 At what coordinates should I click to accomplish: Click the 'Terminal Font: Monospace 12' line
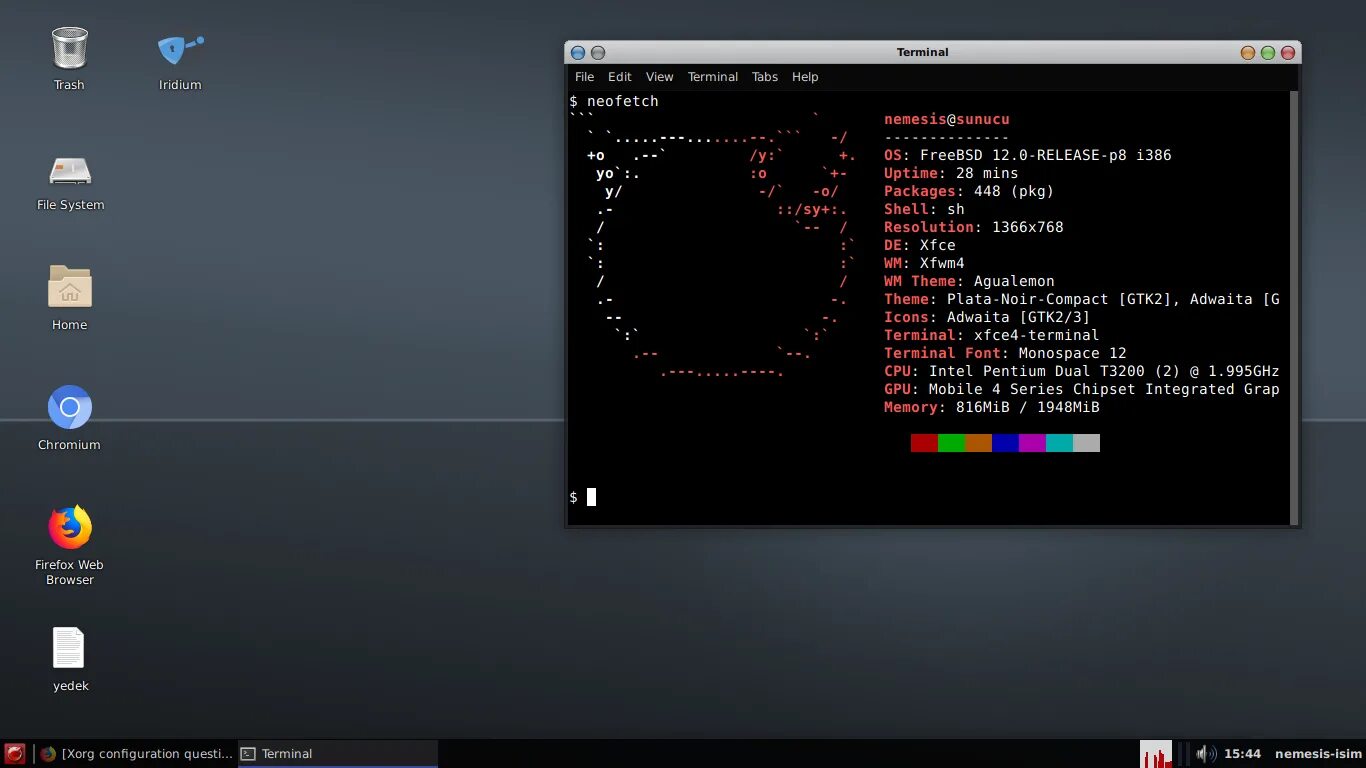coord(1005,353)
